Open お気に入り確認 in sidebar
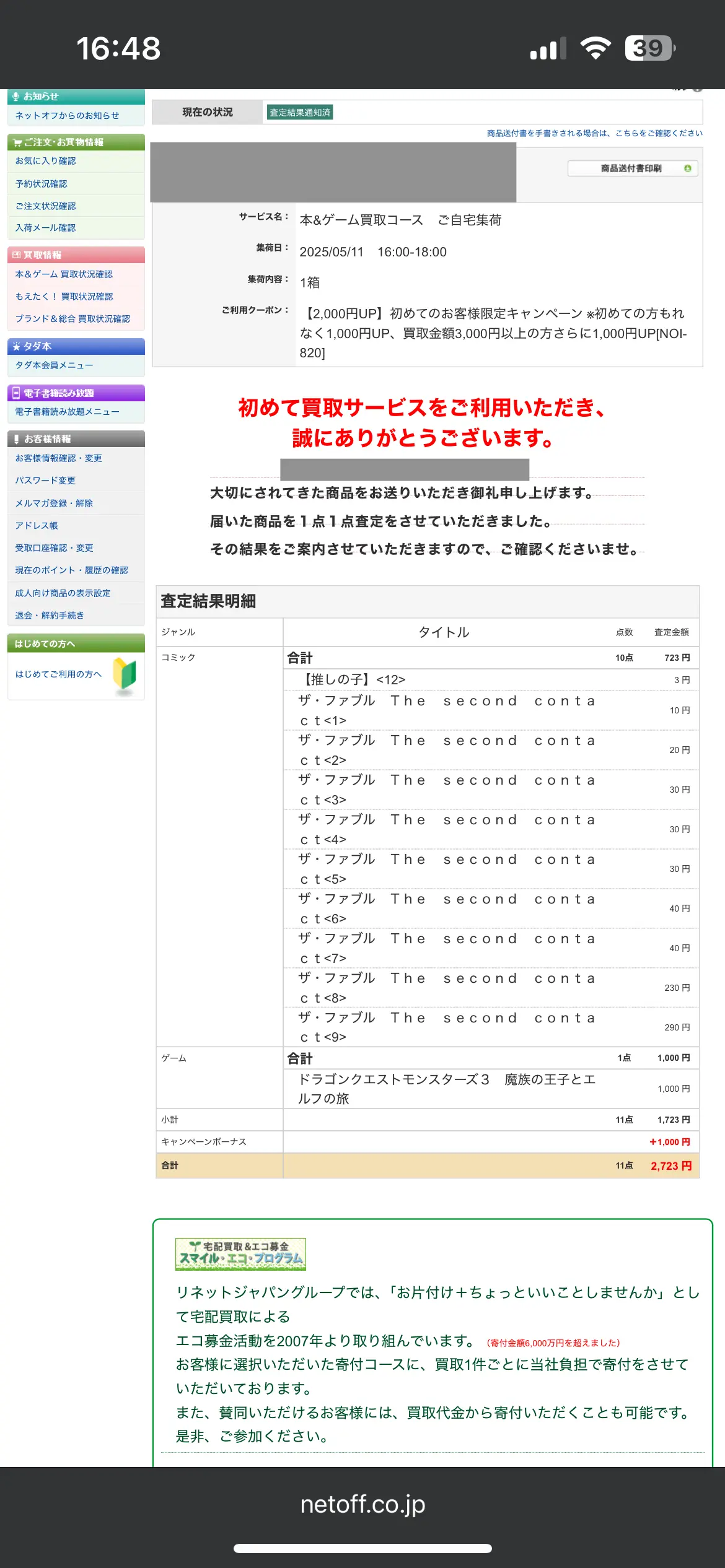 click(45, 161)
